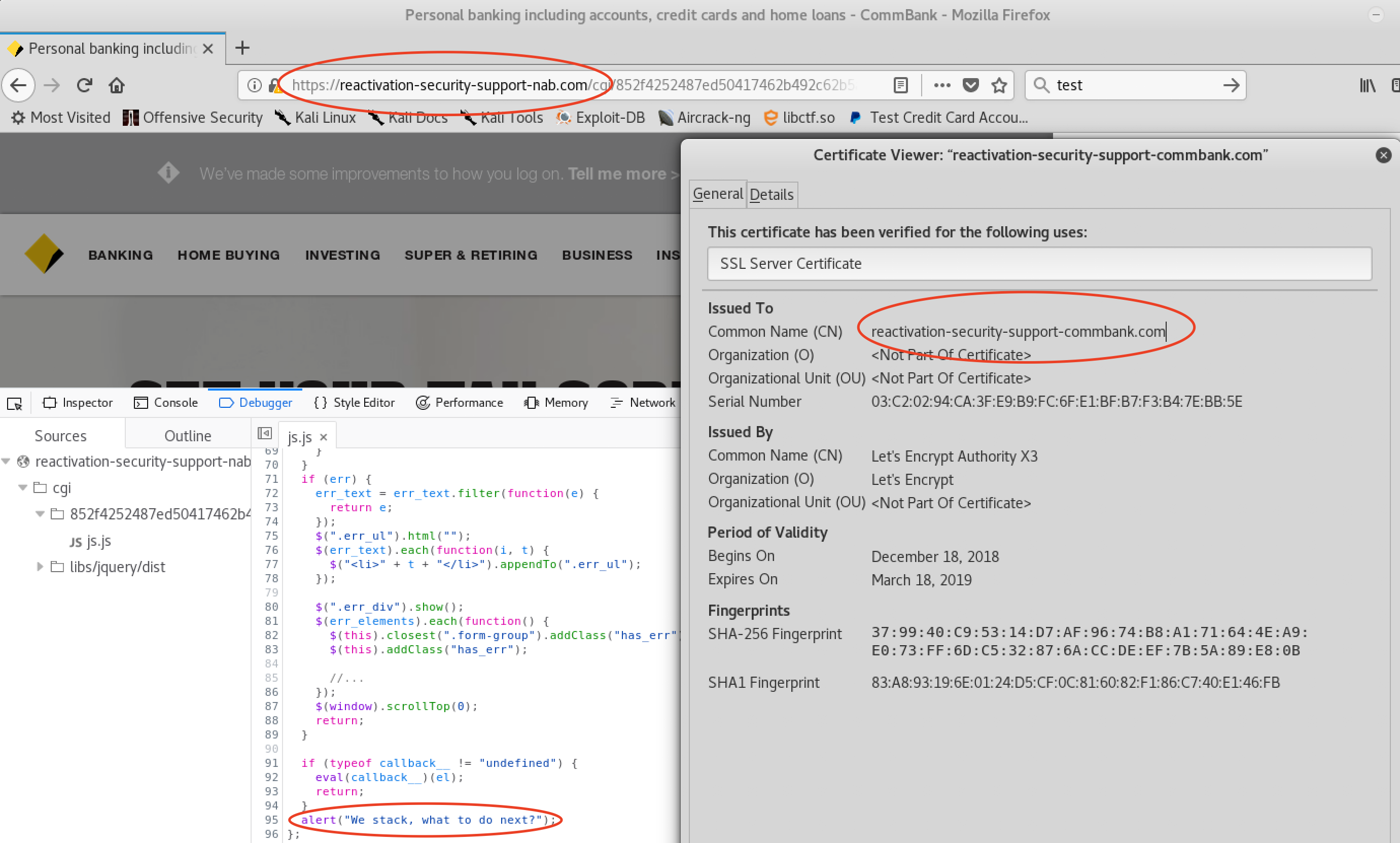Screen dimensions: 1400x843
Task: Open the HOME BUYING navigation menu
Action: (229, 255)
